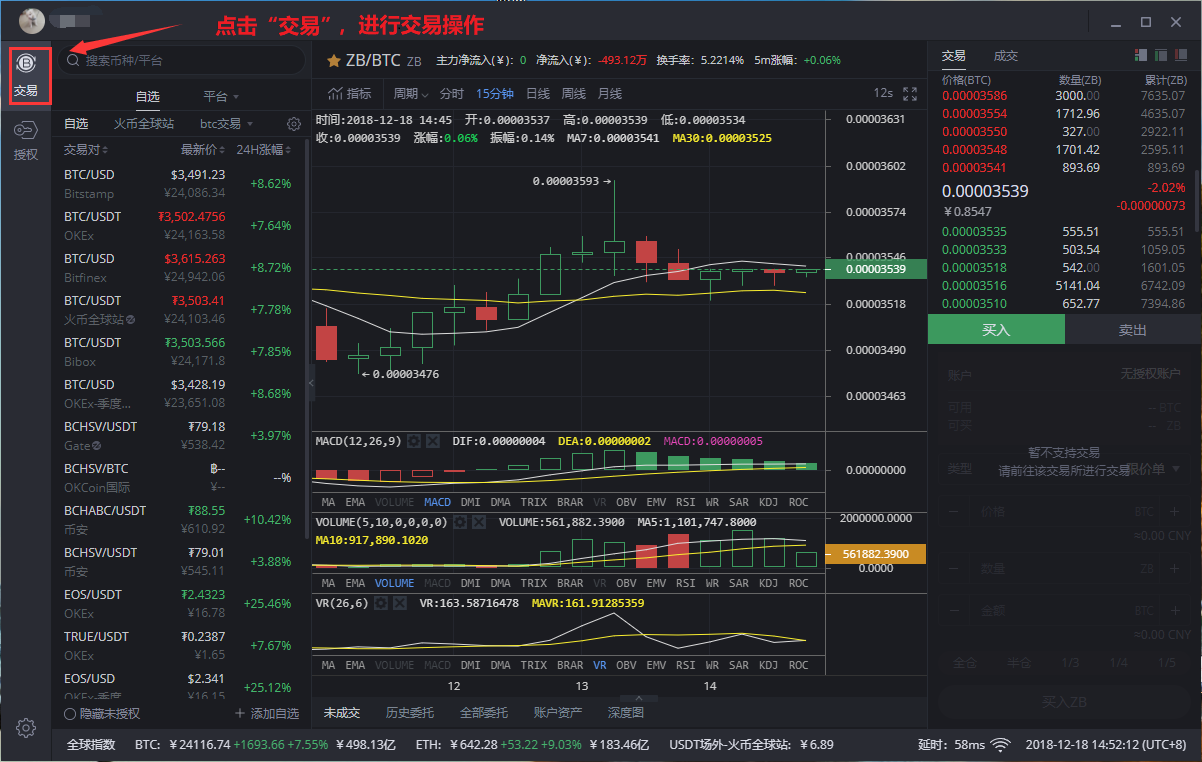Expand chart to fullscreen
The height and width of the screenshot is (762, 1202).
[x=909, y=93]
